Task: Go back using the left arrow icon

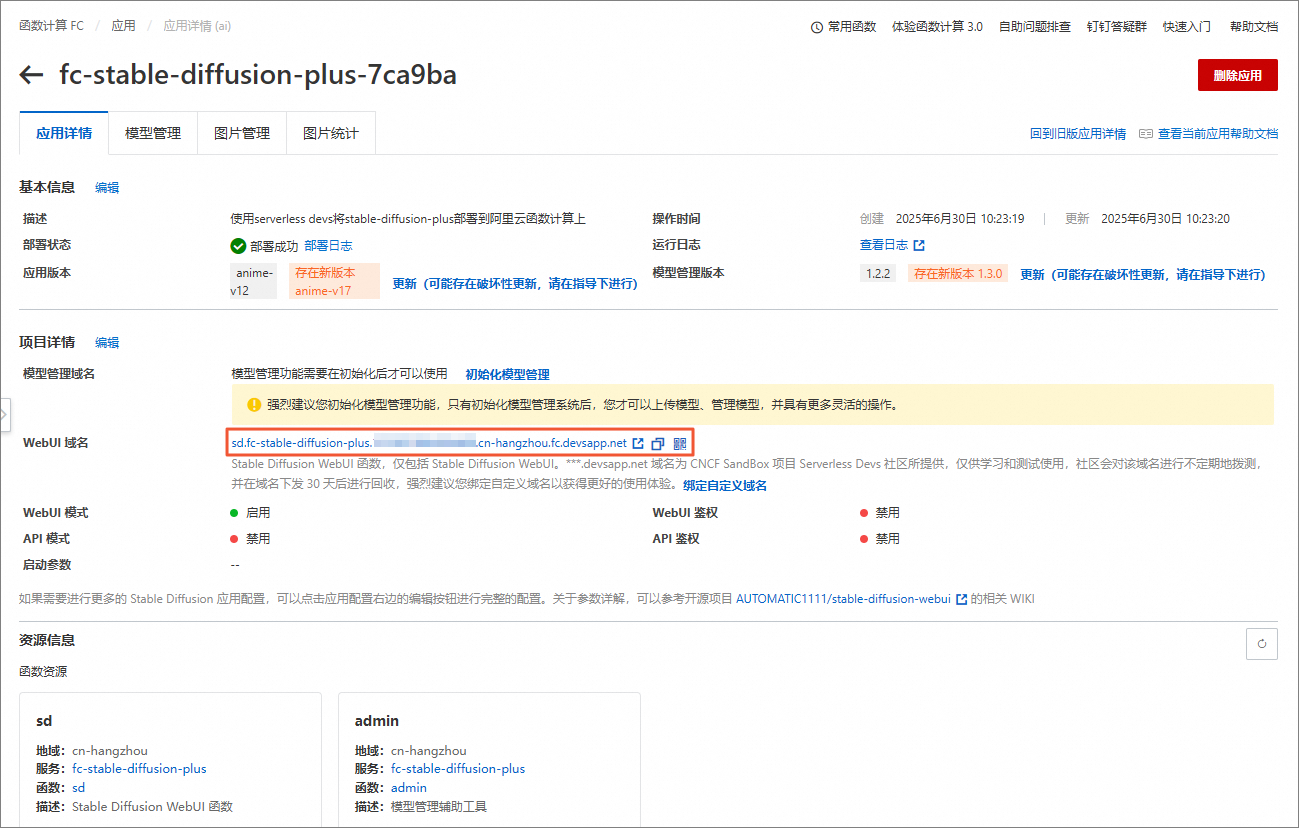Action: click(x=31, y=75)
